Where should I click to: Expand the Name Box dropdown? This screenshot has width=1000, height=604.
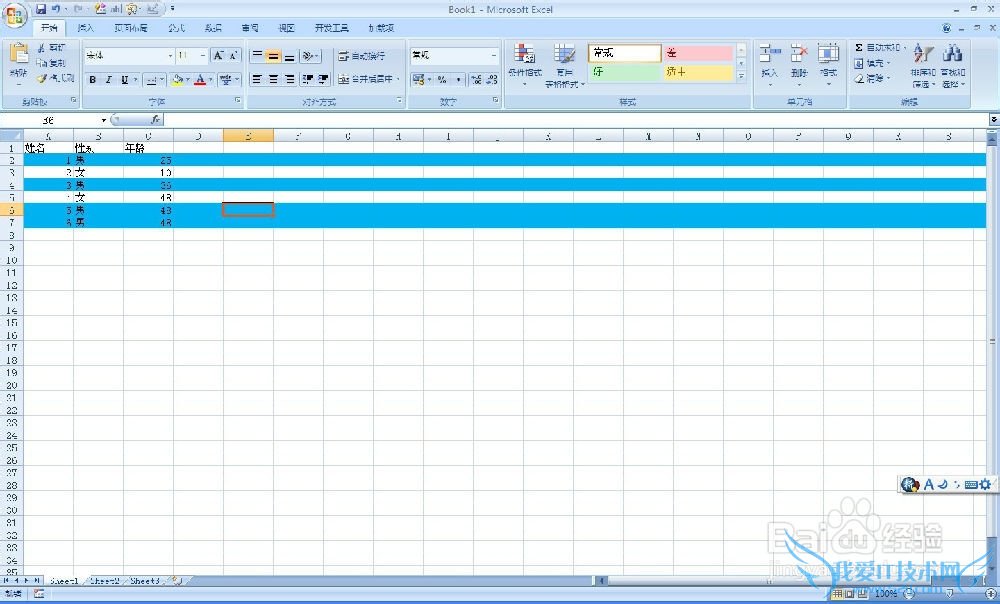point(104,120)
